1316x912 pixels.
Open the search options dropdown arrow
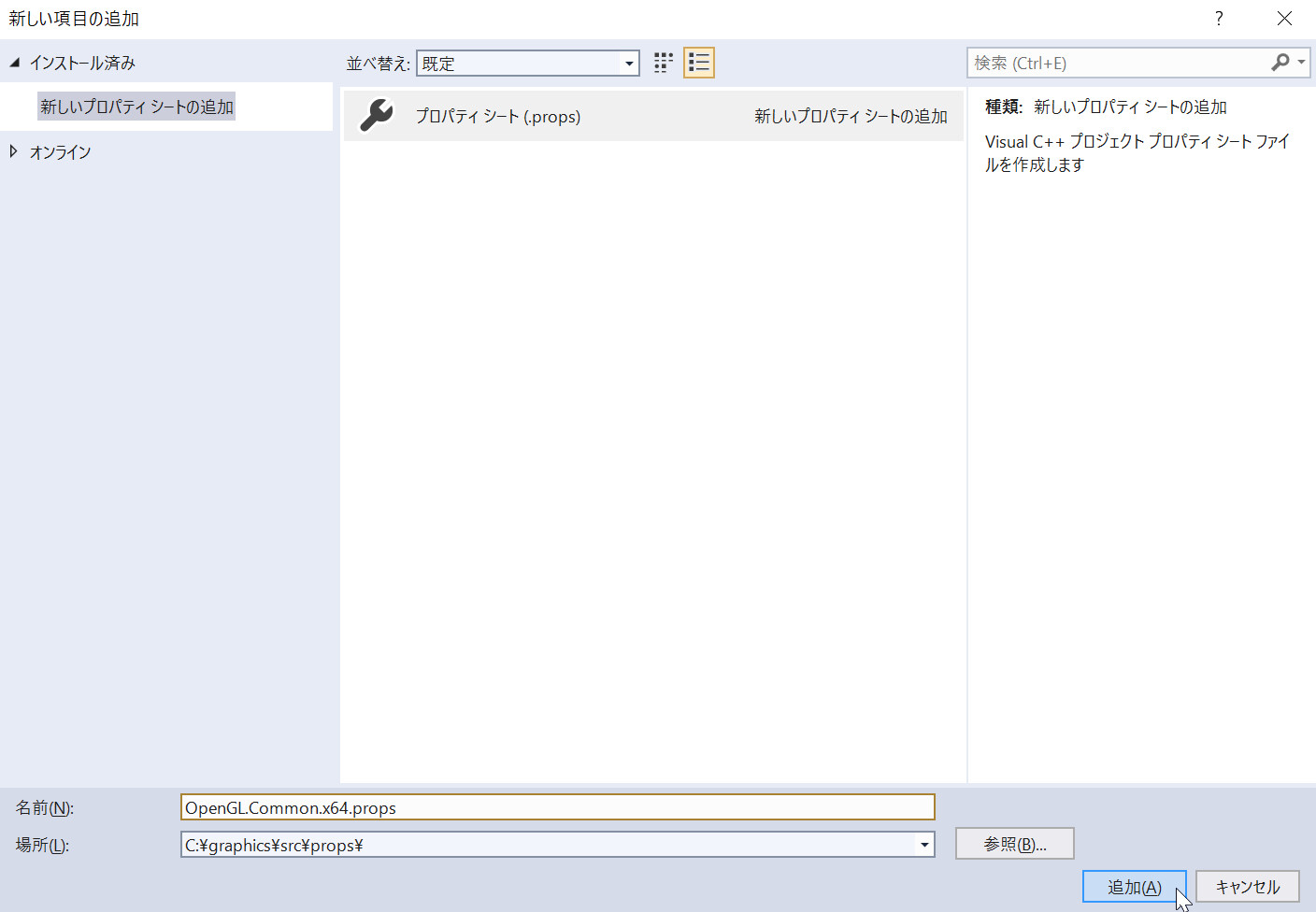coord(1301,63)
